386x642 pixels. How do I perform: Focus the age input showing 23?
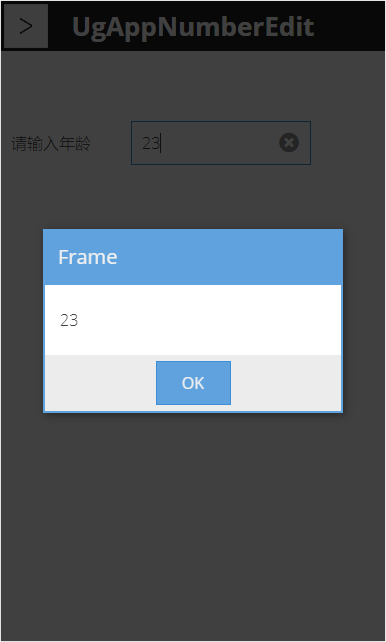coord(221,143)
